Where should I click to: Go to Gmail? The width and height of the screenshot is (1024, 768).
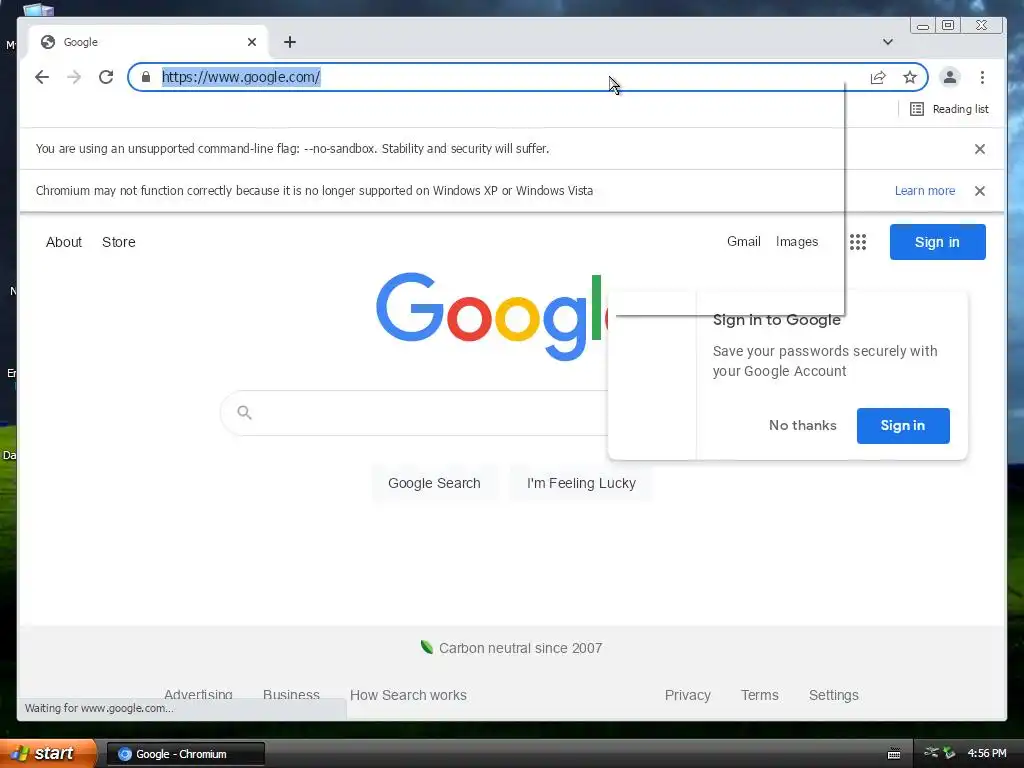(744, 242)
